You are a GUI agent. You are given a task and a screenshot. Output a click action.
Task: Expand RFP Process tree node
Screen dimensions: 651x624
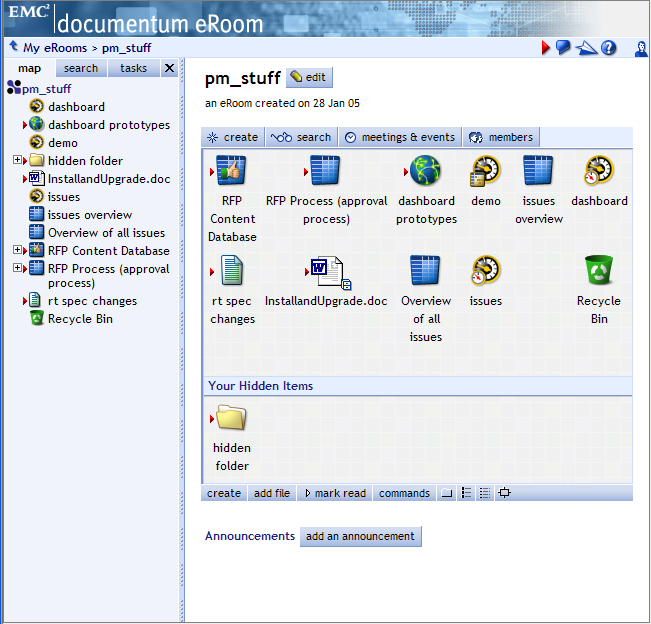(18, 268)
